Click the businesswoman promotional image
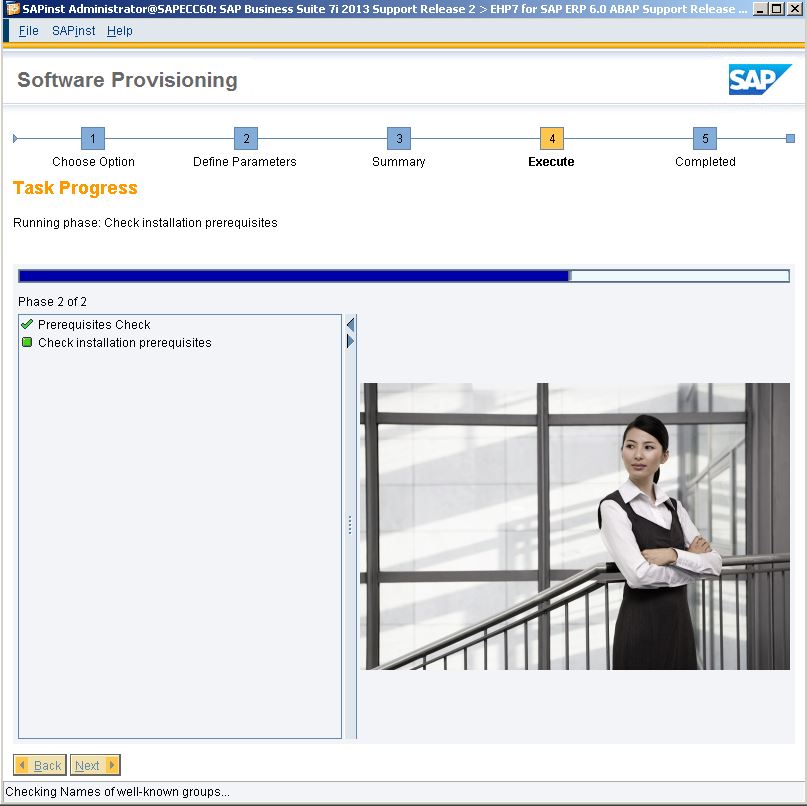This screenshot has height=806, width=807. click(575, 526)
